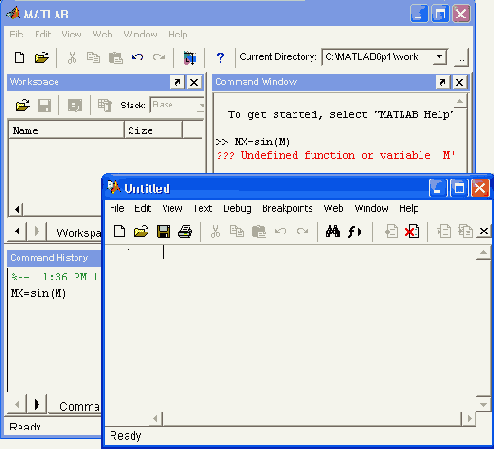Click Cut scissors in Untitled editor toolbar
This screenshot has height=449, width=494.
[215, 231]
